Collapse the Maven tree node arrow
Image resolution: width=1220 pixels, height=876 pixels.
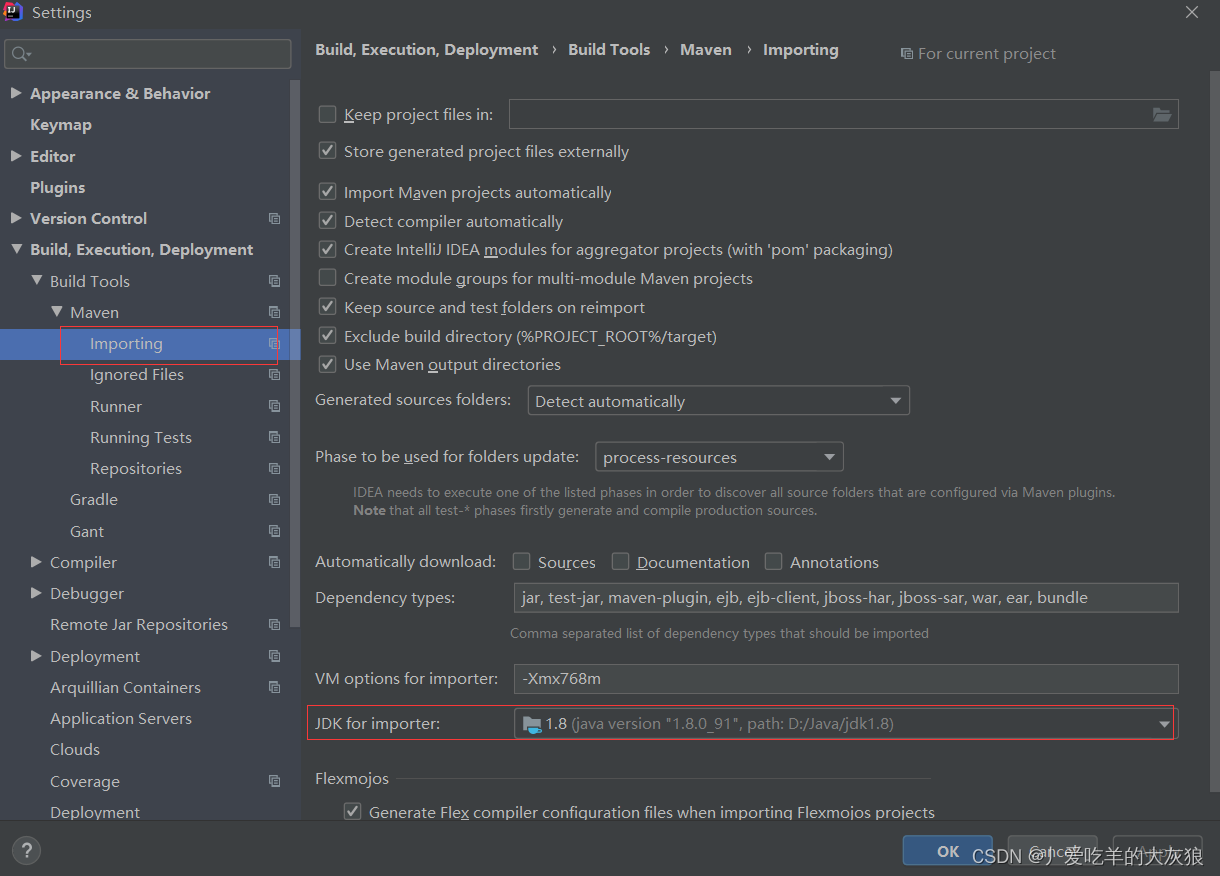(56, 312)
